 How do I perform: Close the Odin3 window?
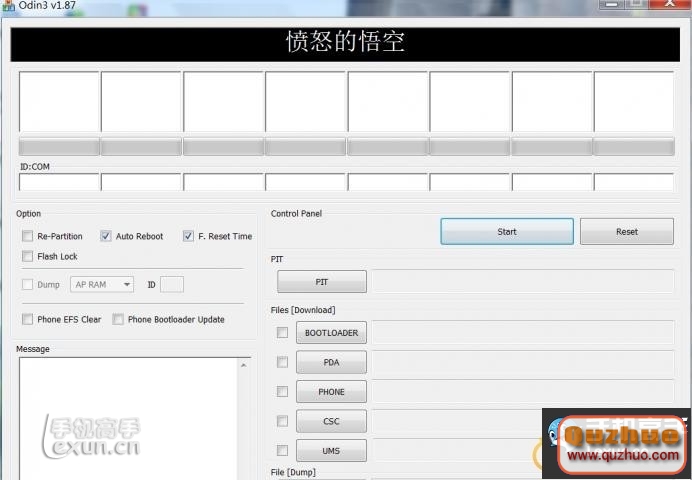point(669,4)
